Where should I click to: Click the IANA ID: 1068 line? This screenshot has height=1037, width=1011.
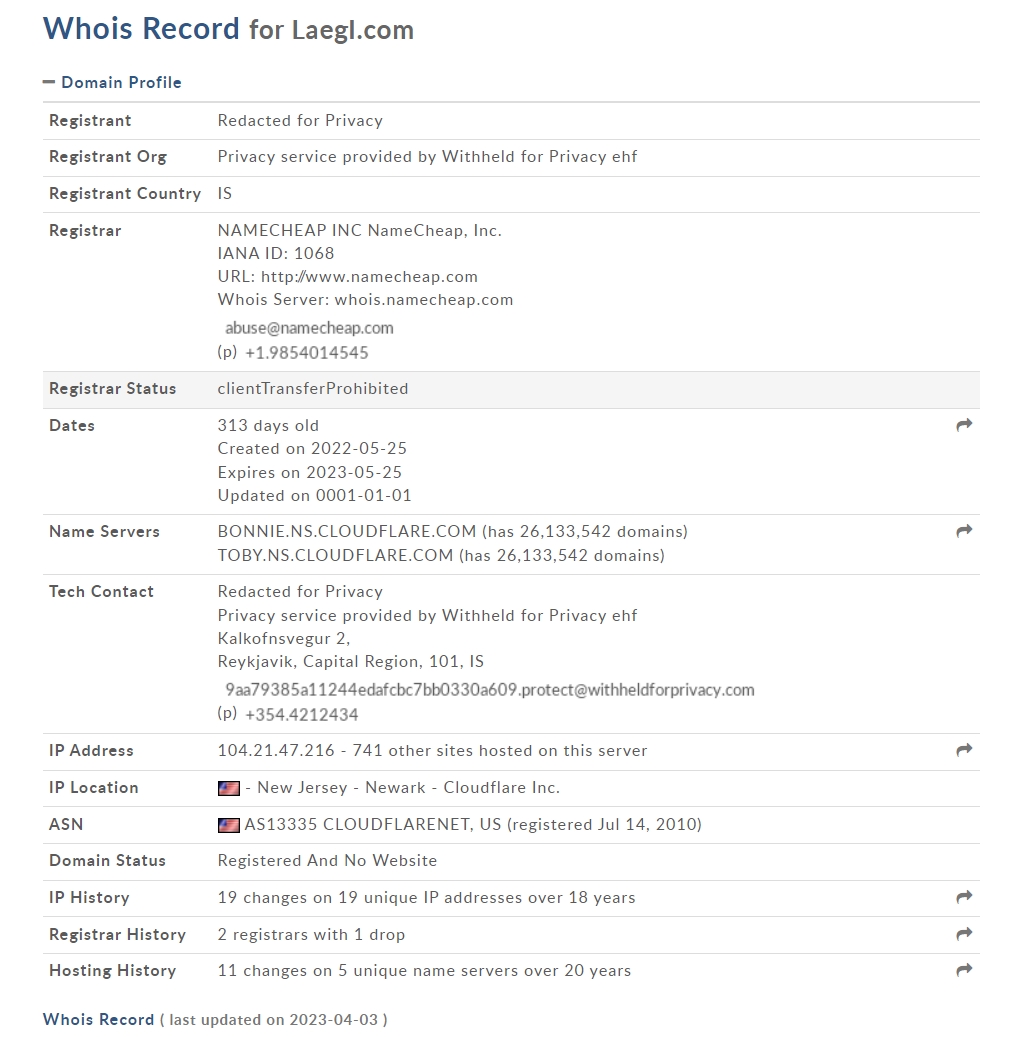pyautogui.click(x=276, y=253)
